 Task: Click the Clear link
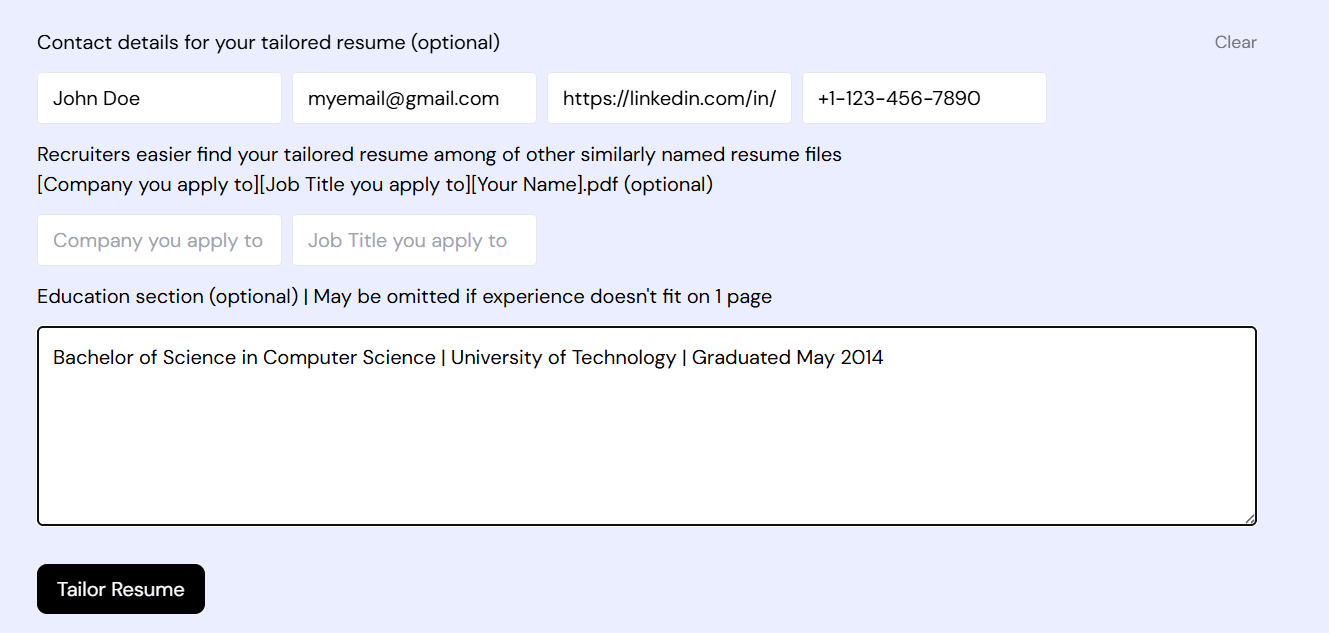coord(1235,42)
